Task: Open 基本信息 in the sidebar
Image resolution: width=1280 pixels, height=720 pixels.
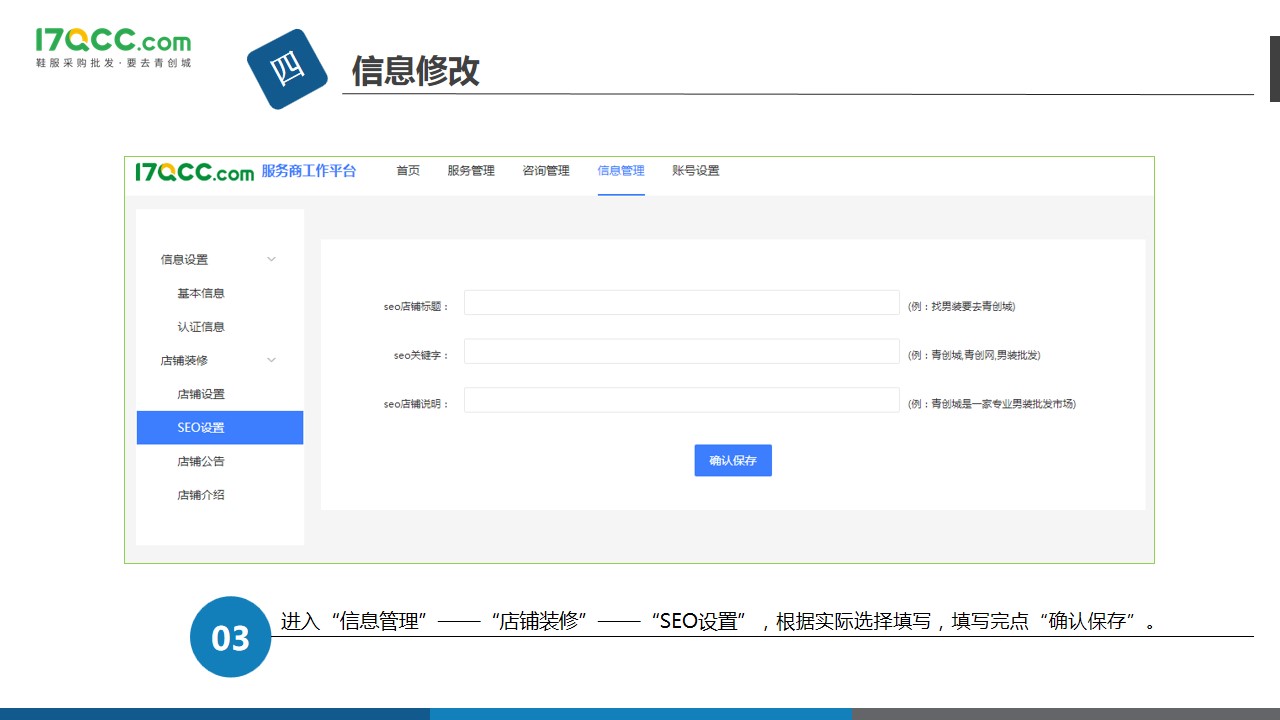Action: point(201,293)
